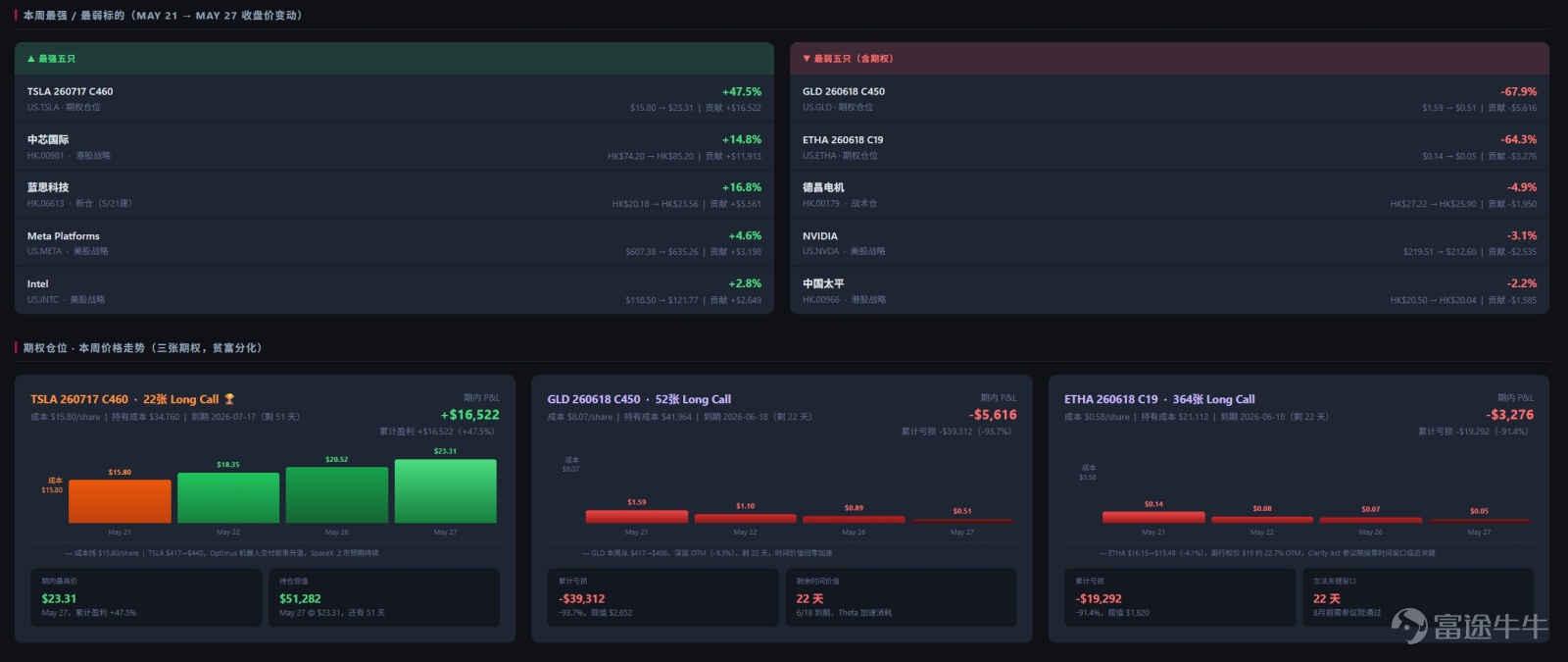Viewport: 1568px width, 662px height.
Task: Select the TSLA 260717 C460 row in strongest list
Action: [394, 98]
